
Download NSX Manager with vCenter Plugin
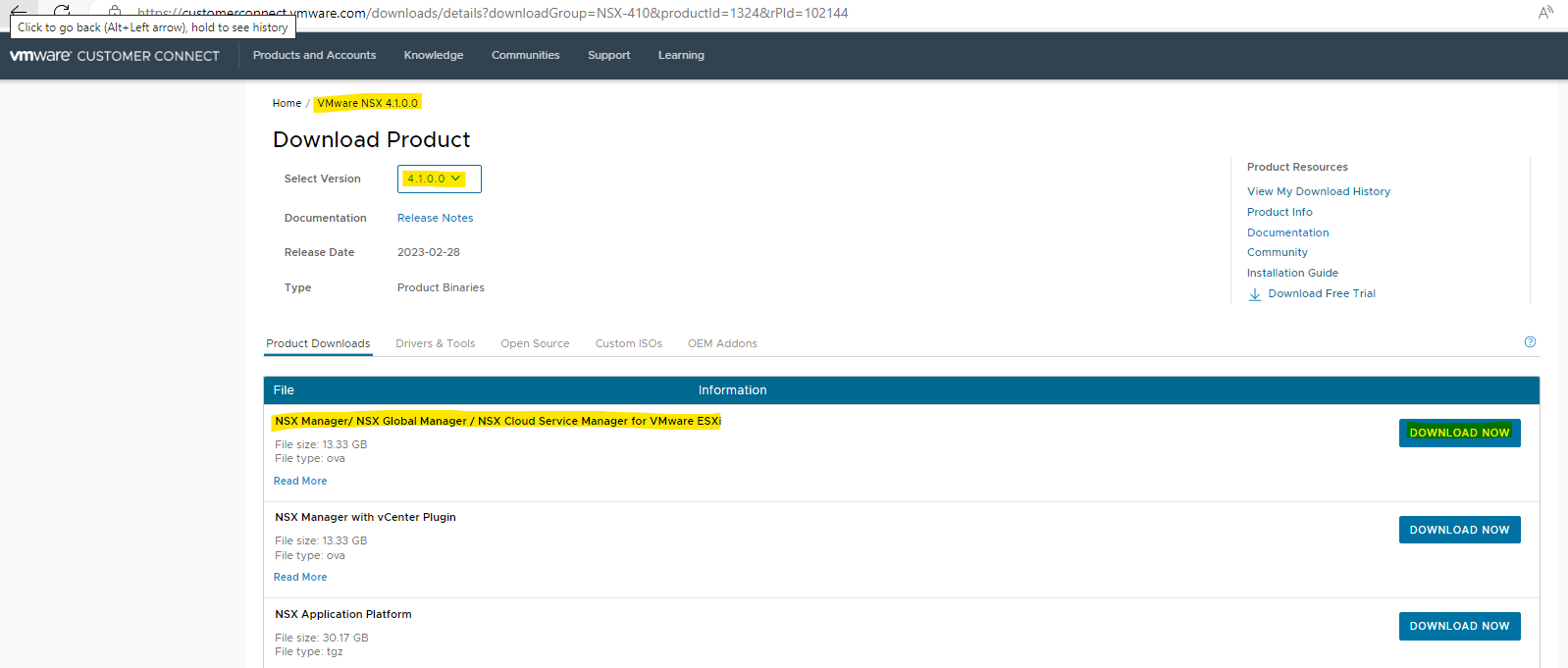(x=1459, y=530)
